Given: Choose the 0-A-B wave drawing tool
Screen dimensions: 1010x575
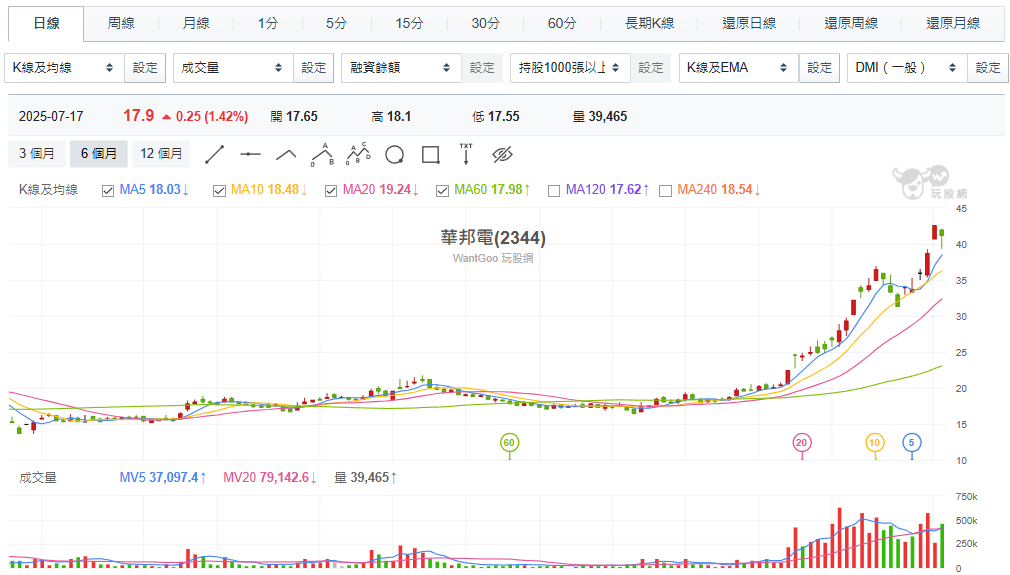Looking at the screenshot, I should [322, 154].
